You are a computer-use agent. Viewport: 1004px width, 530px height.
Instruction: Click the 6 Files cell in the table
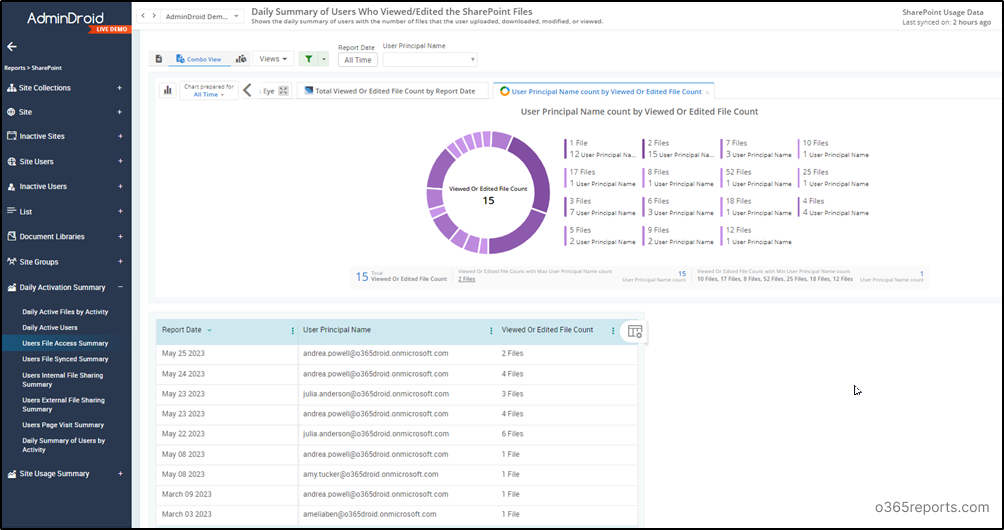[x=512, y=434]
